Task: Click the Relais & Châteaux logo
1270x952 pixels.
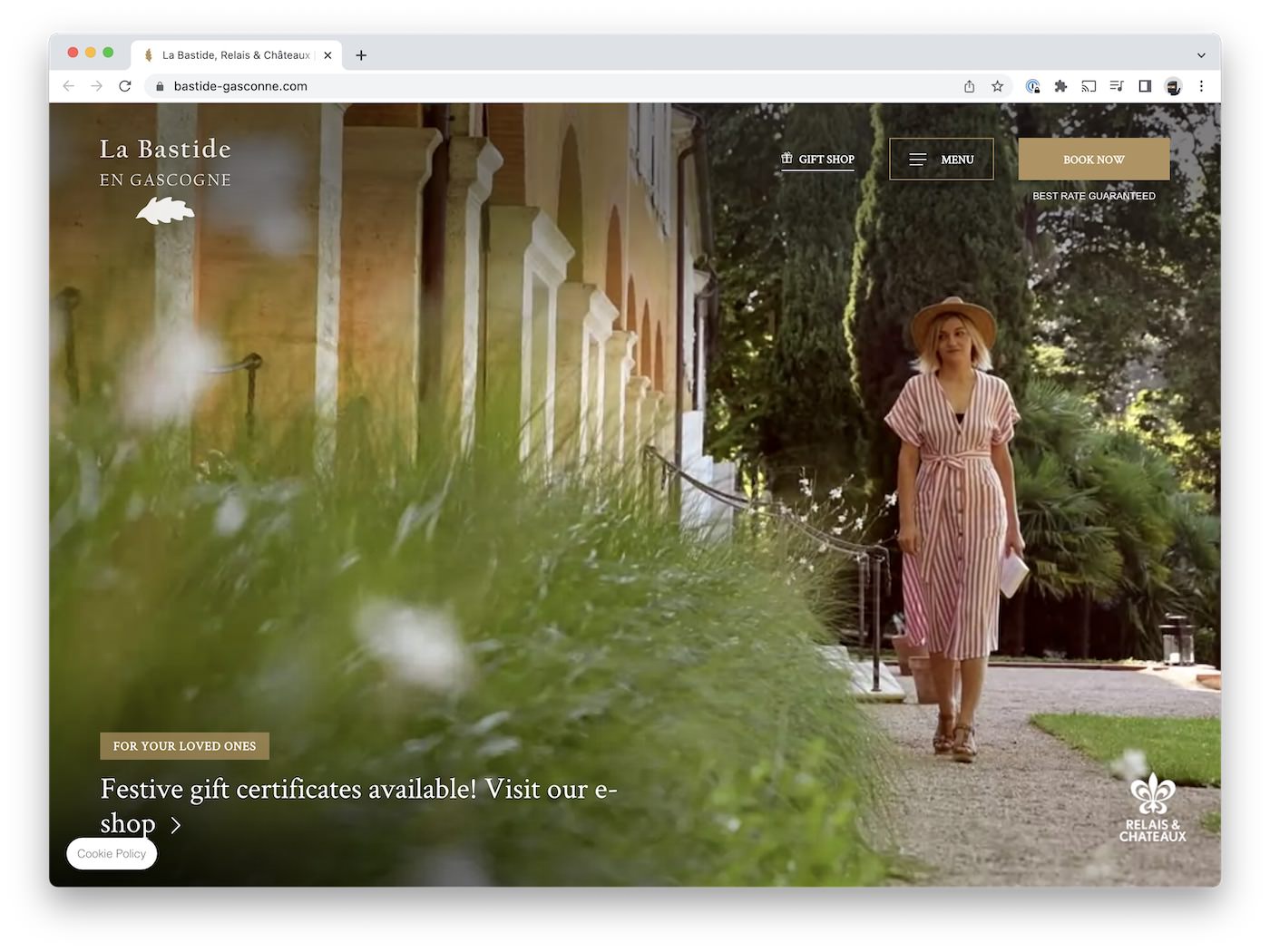Action: [x=1152, y=809]
